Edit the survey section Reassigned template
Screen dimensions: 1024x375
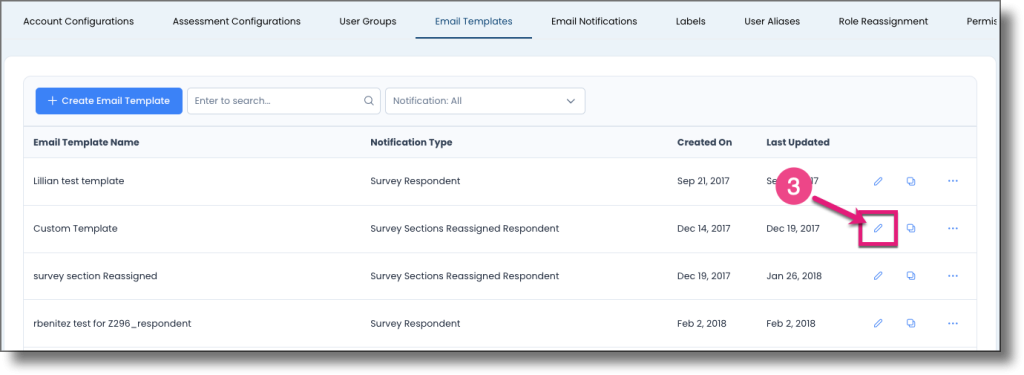[x=878, y=276]
